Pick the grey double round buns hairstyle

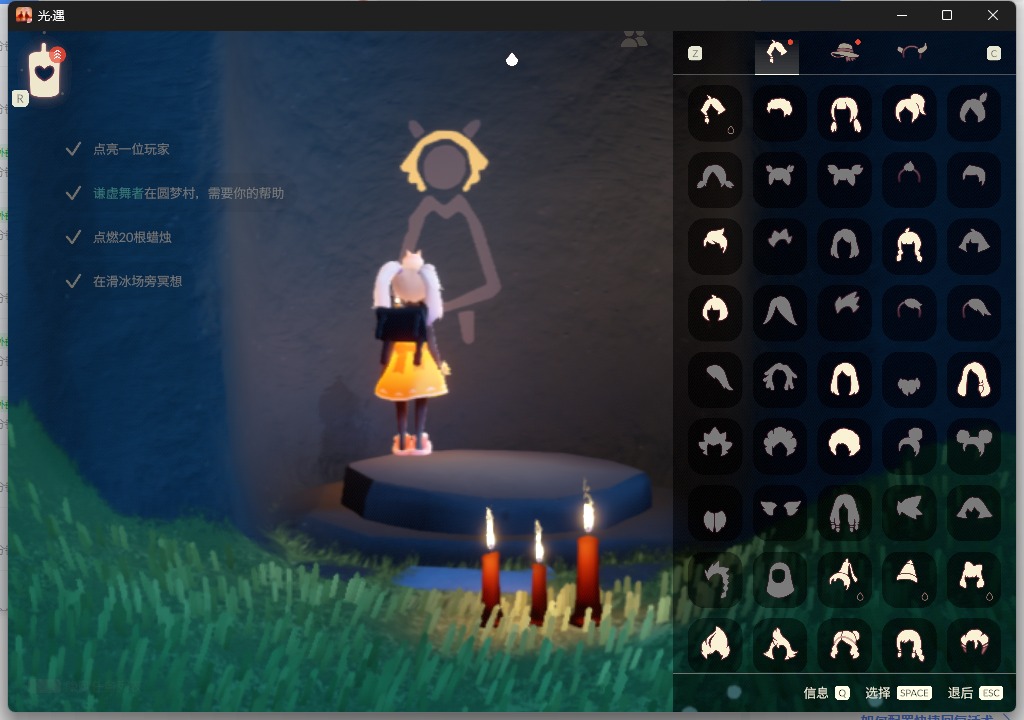click(x=974, y=446)
